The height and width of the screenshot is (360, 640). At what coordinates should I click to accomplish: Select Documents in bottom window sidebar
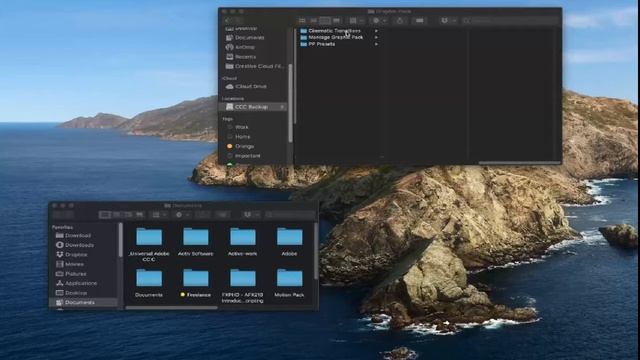point(85,302)
